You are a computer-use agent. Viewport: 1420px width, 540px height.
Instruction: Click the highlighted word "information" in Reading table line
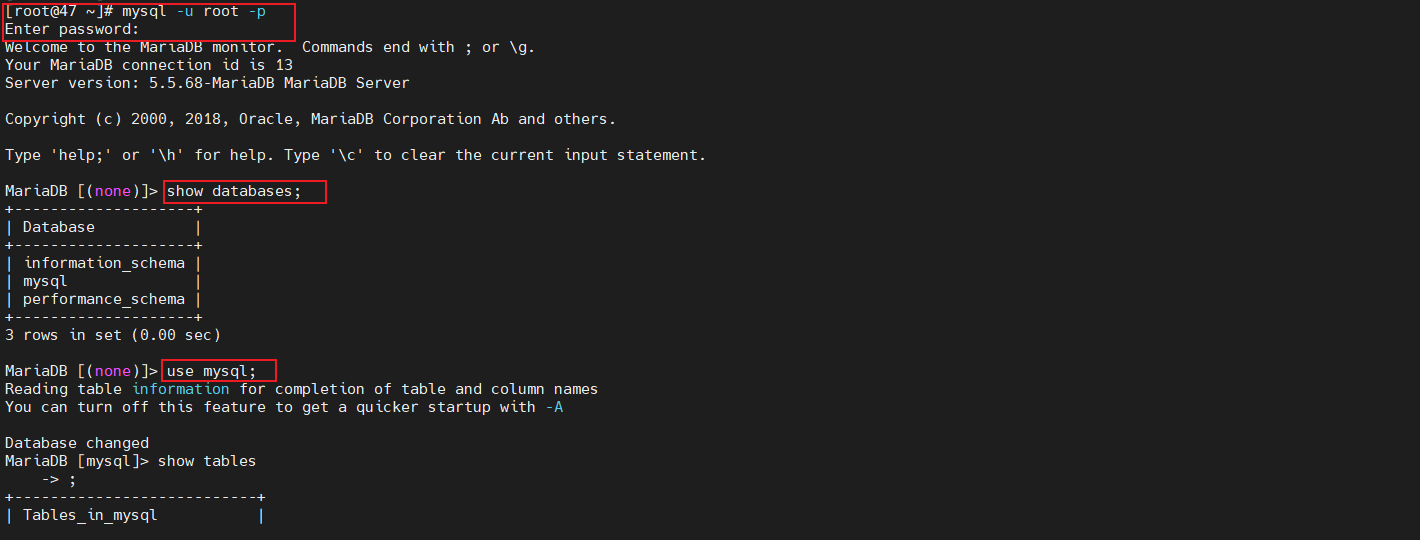(181, 389)
